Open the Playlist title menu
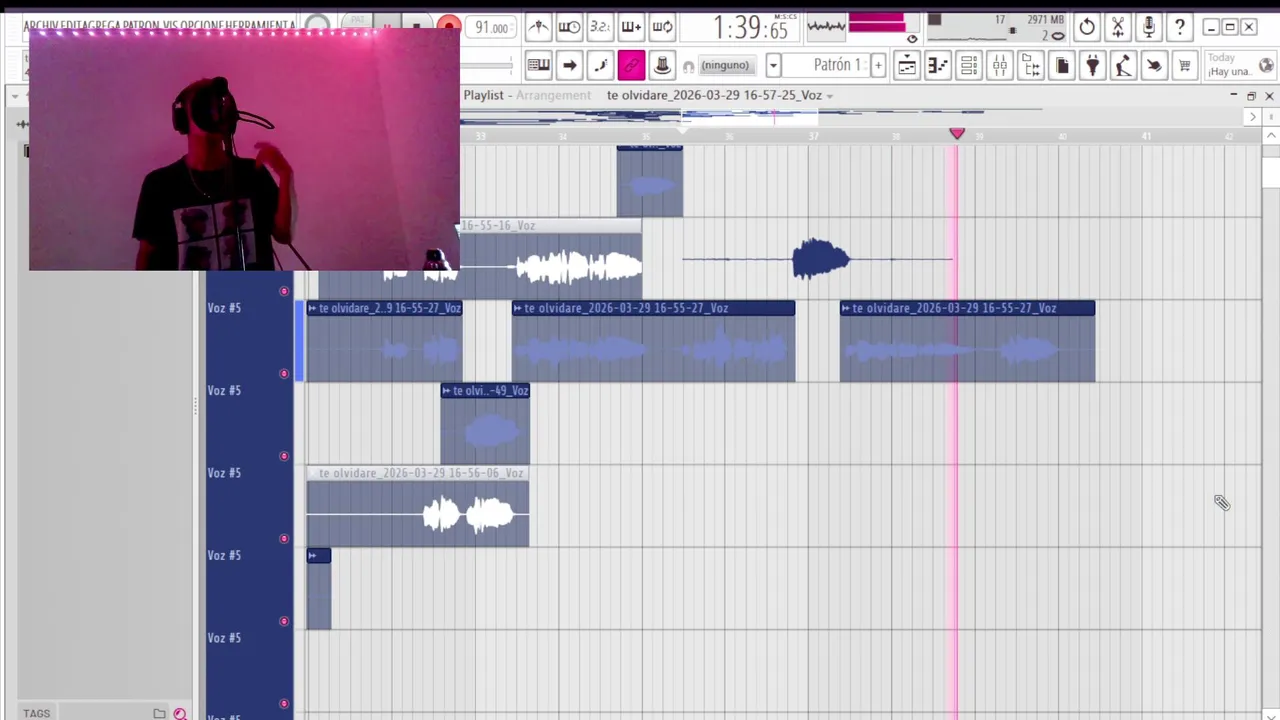 [x=484, y=95]
